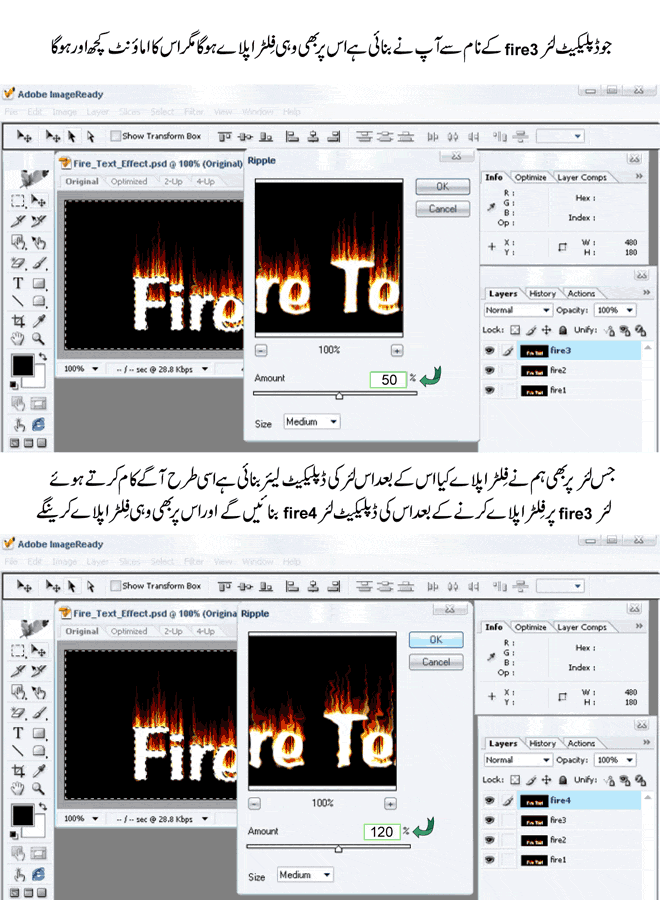
Task: Select the Zoom tool in lower screenshot
Action: 38,789
